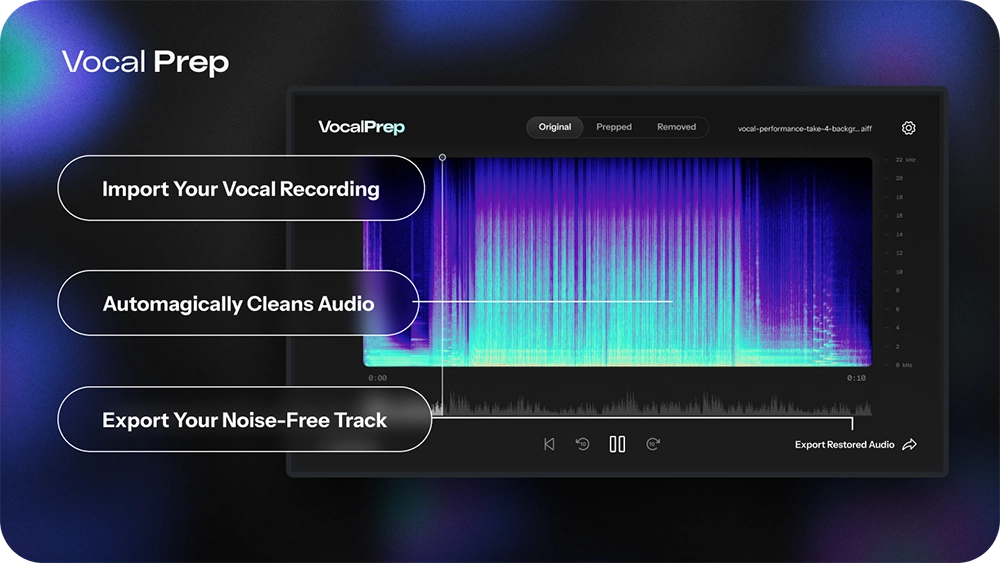Click the export share arrow icon
The height and width of the screenshot is (563, 1000).
pos(909,444)
